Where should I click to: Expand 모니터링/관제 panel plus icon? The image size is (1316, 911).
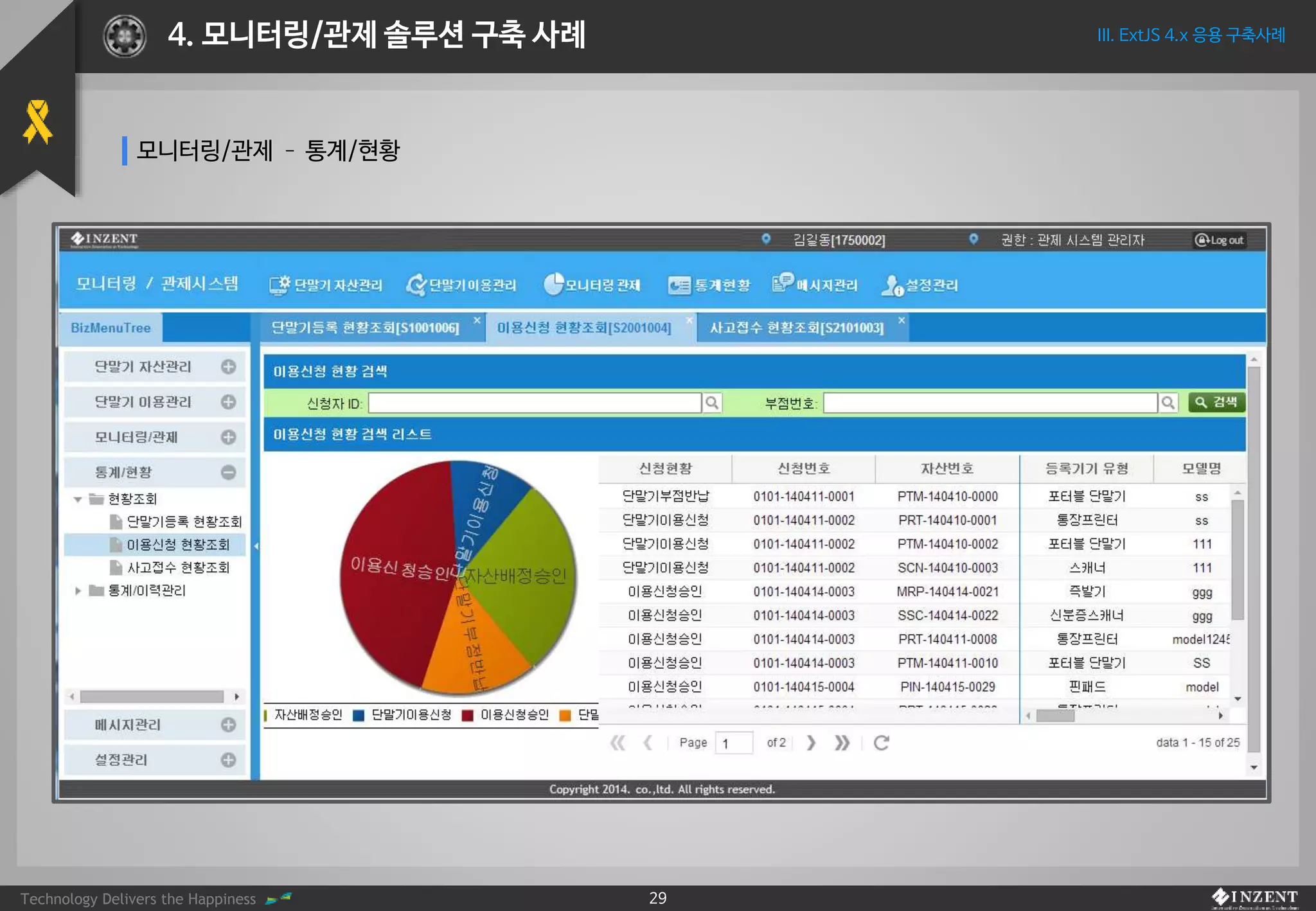pyautogui.click(x=228, y=437)
